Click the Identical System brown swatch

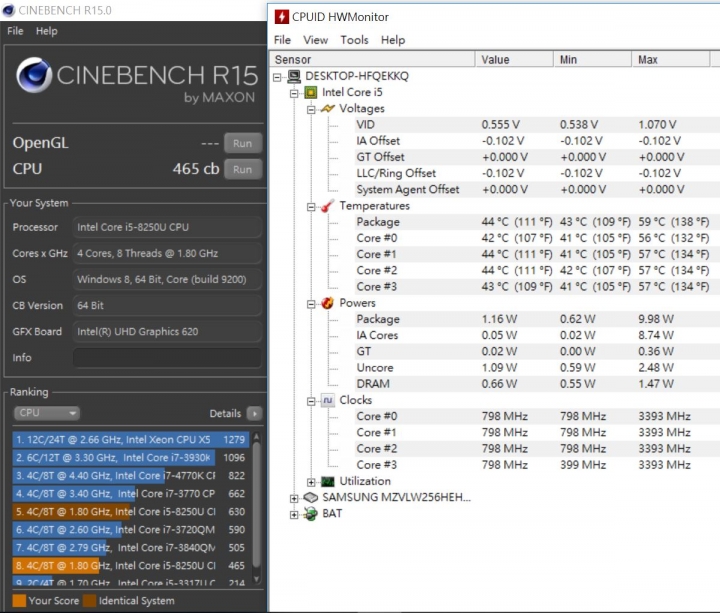(90, 601)
